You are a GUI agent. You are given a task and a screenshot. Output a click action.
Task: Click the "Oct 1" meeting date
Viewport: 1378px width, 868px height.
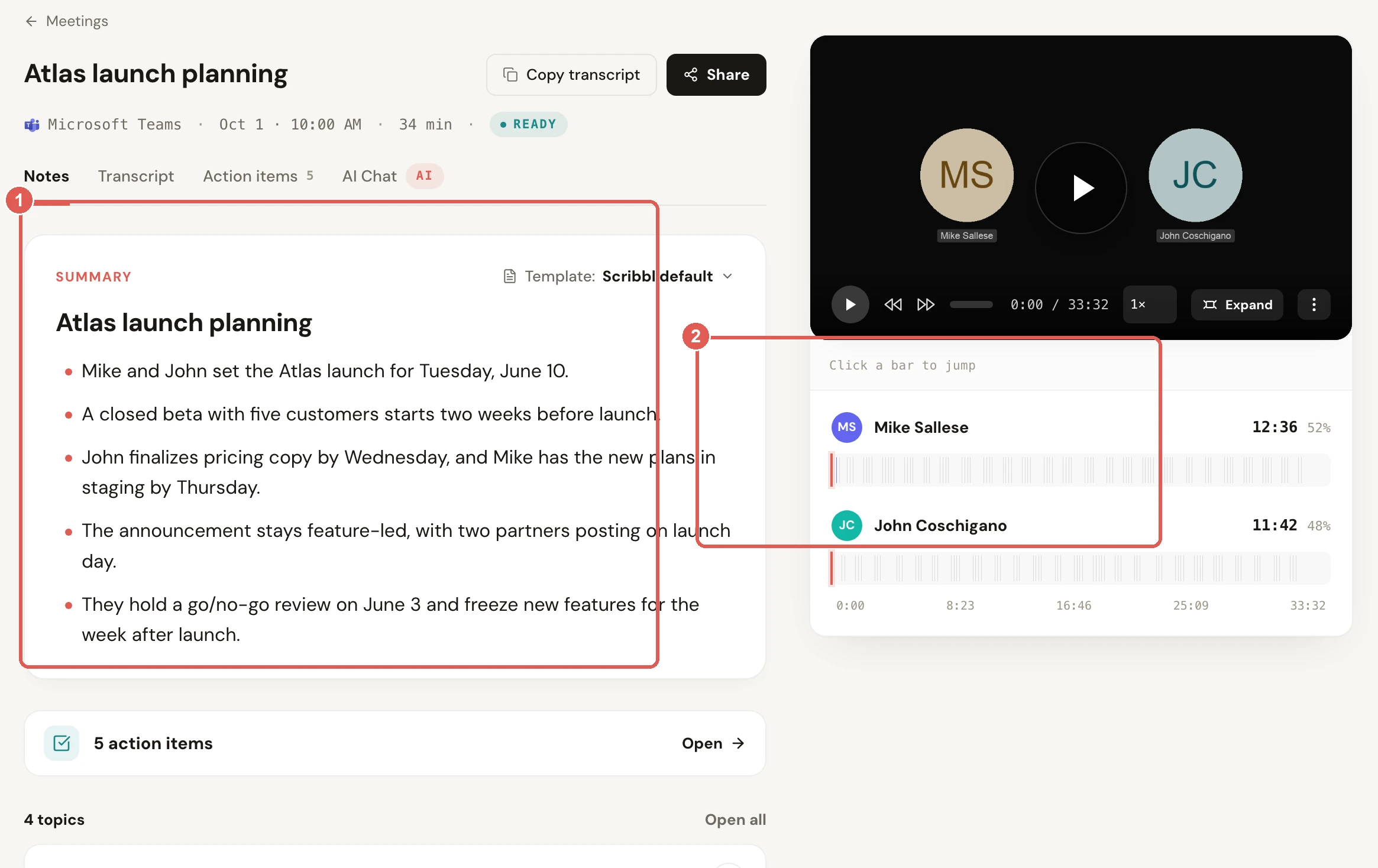pyautogui.click(x=241, y=124)
